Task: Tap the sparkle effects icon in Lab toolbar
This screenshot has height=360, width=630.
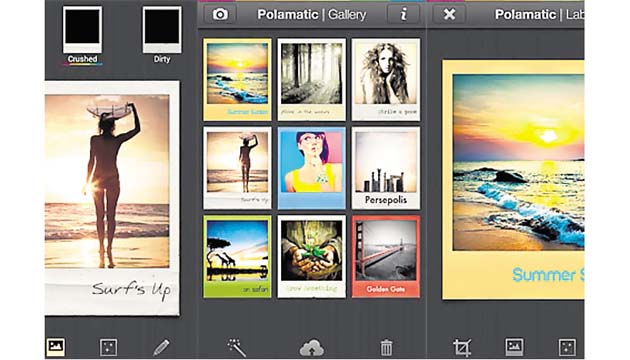Action: [x=567, y=348]
